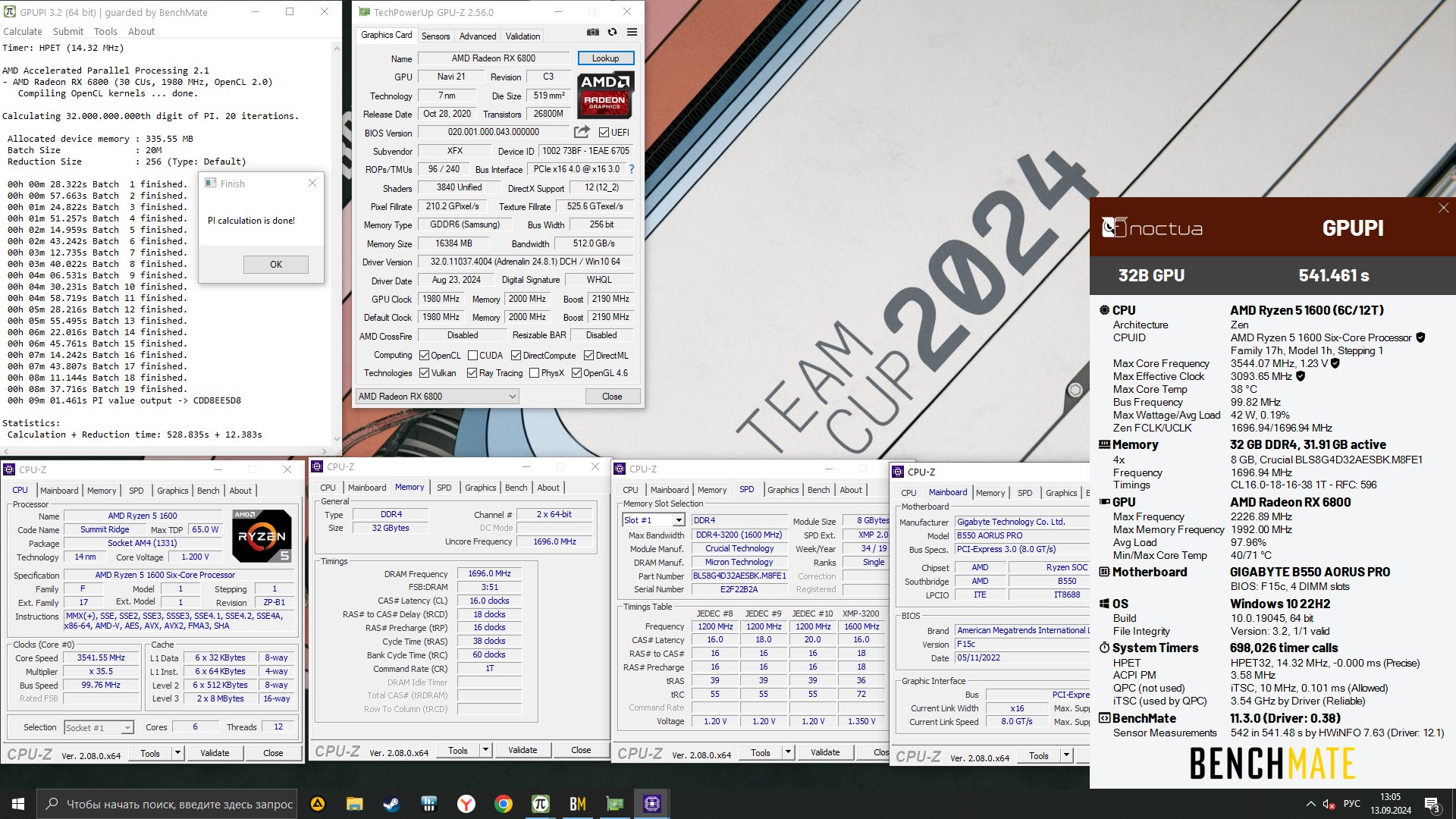Toggle the CUDA checkbox
This screenshot has width=1456, height=819.
(472, 355)
